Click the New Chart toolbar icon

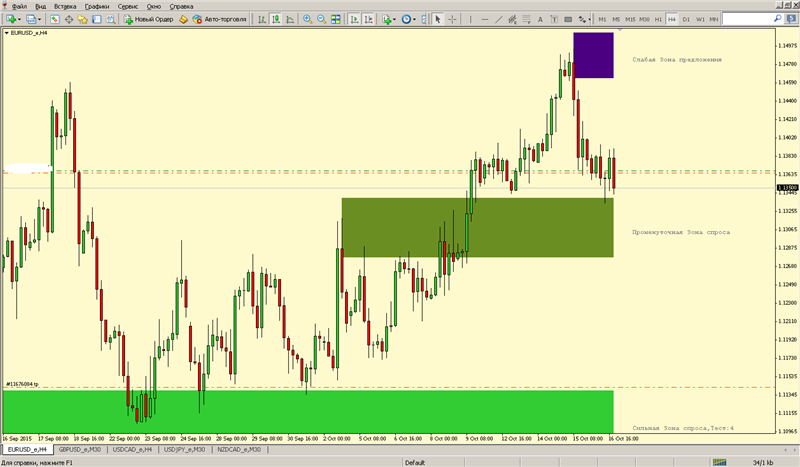[x=11, y=19]
